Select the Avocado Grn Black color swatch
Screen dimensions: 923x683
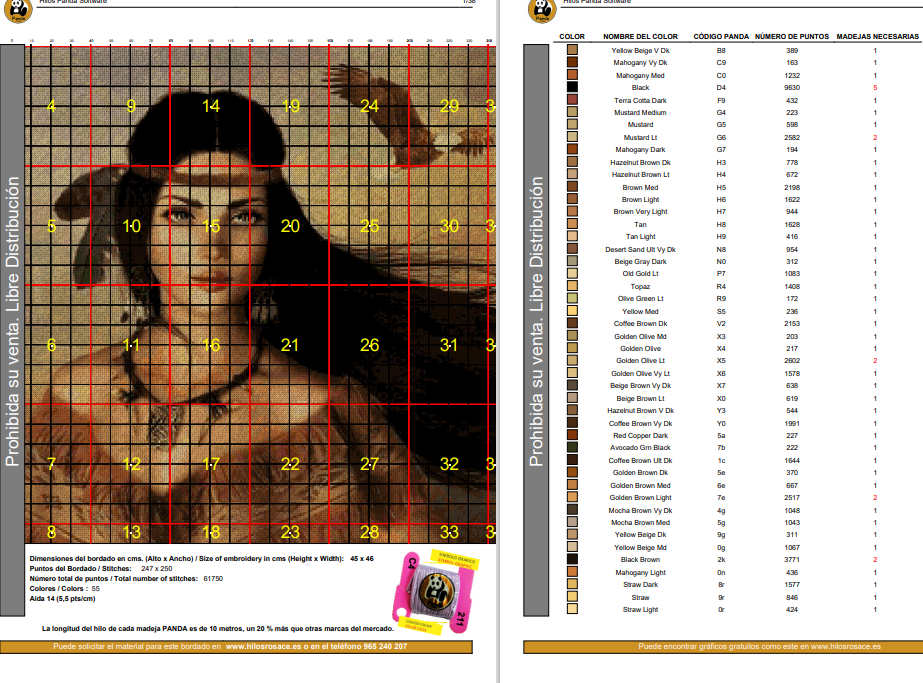tap(572, 447)
